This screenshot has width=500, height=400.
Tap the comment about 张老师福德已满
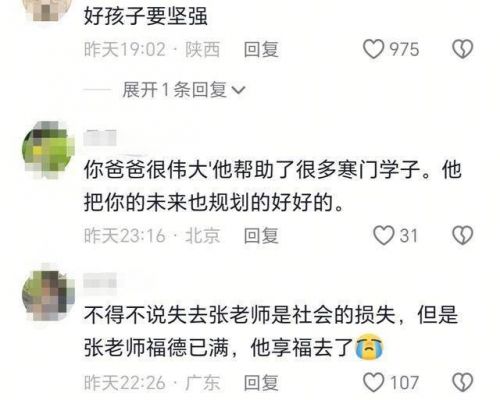(271, 332)
